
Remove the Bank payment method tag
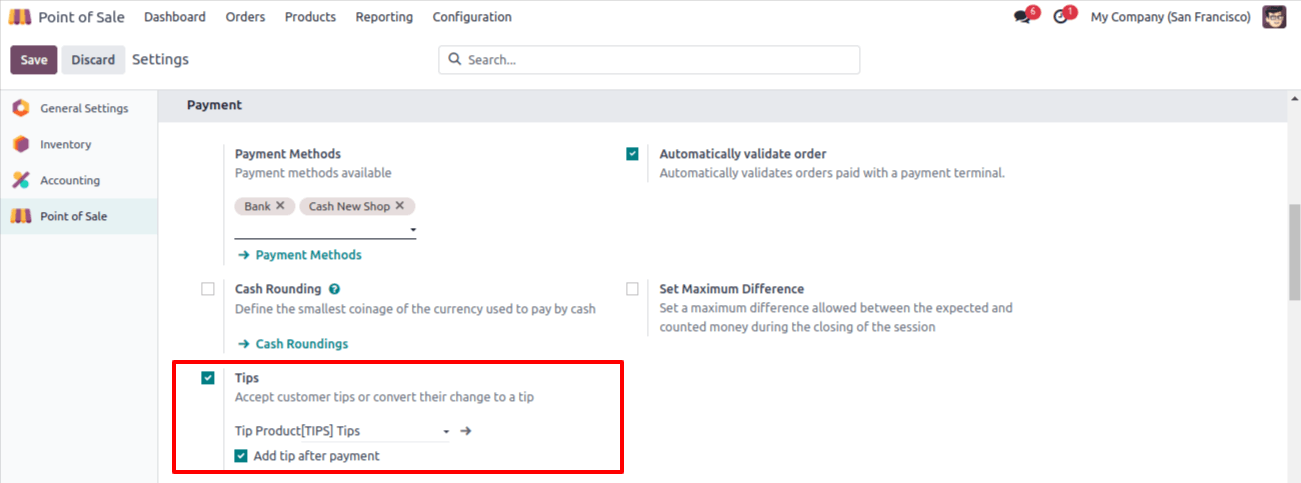point(280,205)
